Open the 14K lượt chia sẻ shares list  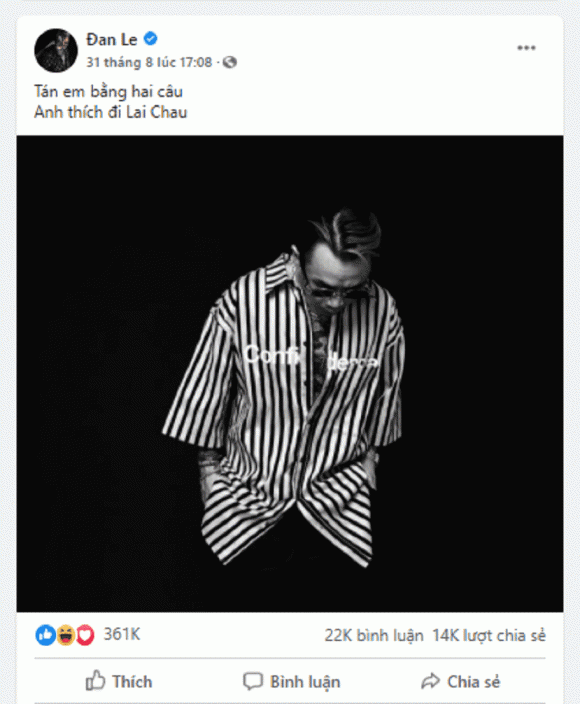pyautogui.click(x=489, y=635)
